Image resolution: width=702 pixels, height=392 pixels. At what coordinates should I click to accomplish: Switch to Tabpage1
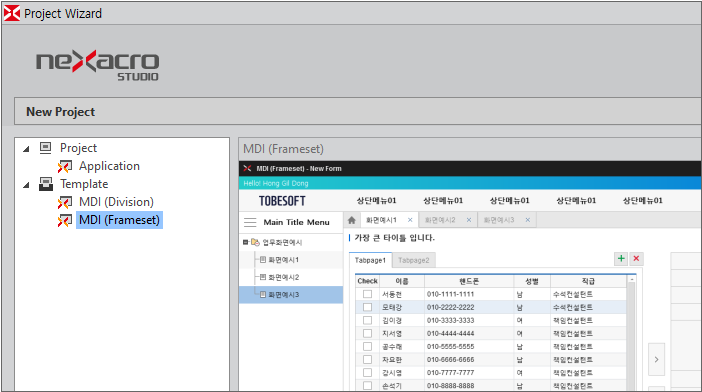coord(370,260)
